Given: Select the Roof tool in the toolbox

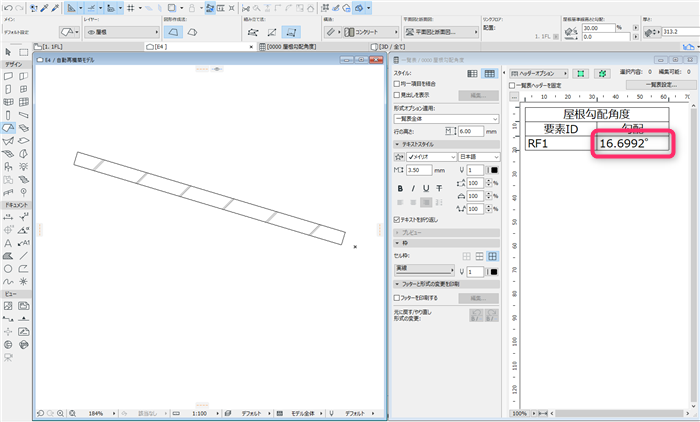Looking at the screenshot, I should click(x=8, y=128).
